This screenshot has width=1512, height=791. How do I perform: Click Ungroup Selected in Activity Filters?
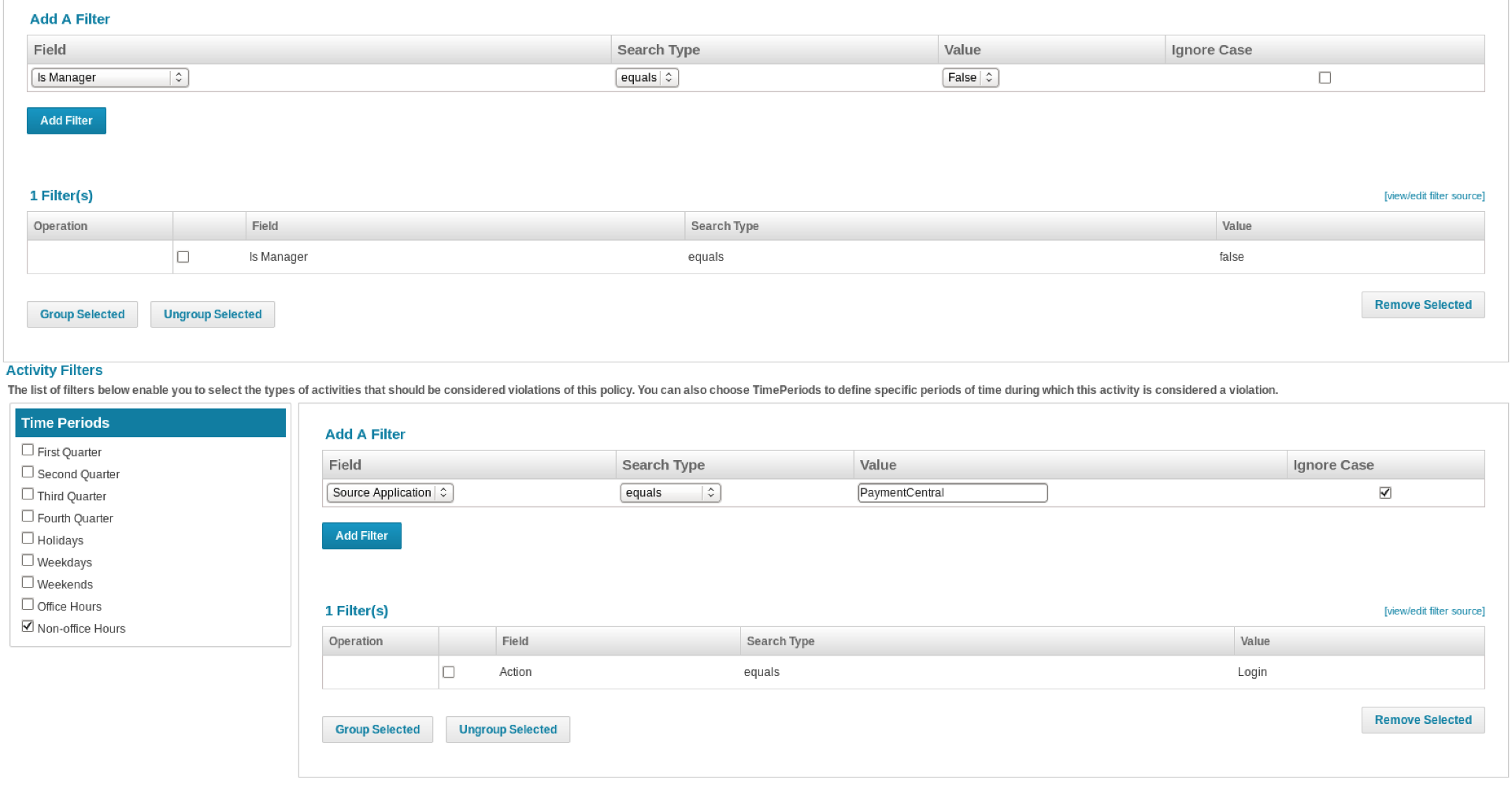pyautogui.click(x=508, y=730)
